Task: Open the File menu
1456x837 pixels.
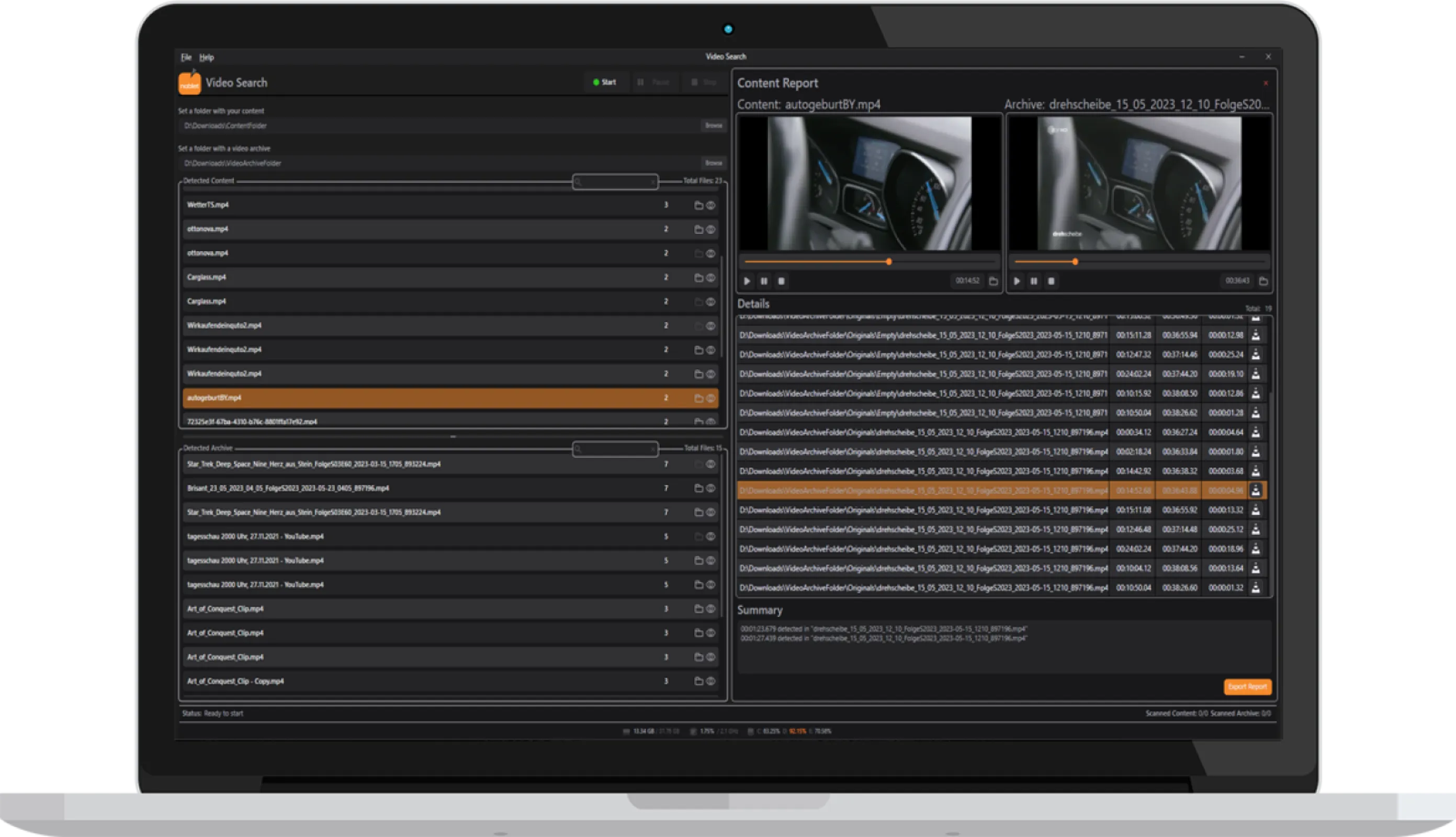Action: click(186, 57)
